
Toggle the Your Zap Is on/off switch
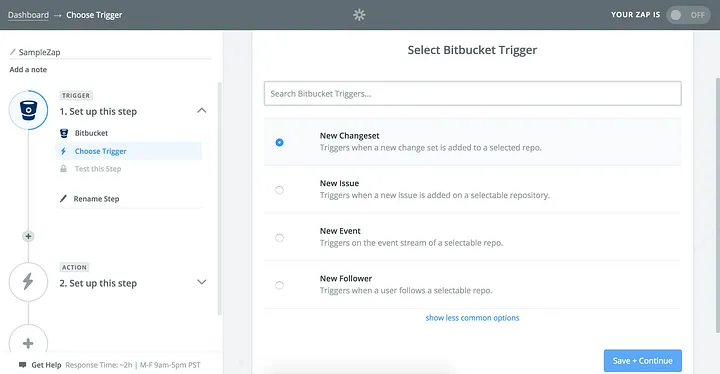click(x=688, y=15)
